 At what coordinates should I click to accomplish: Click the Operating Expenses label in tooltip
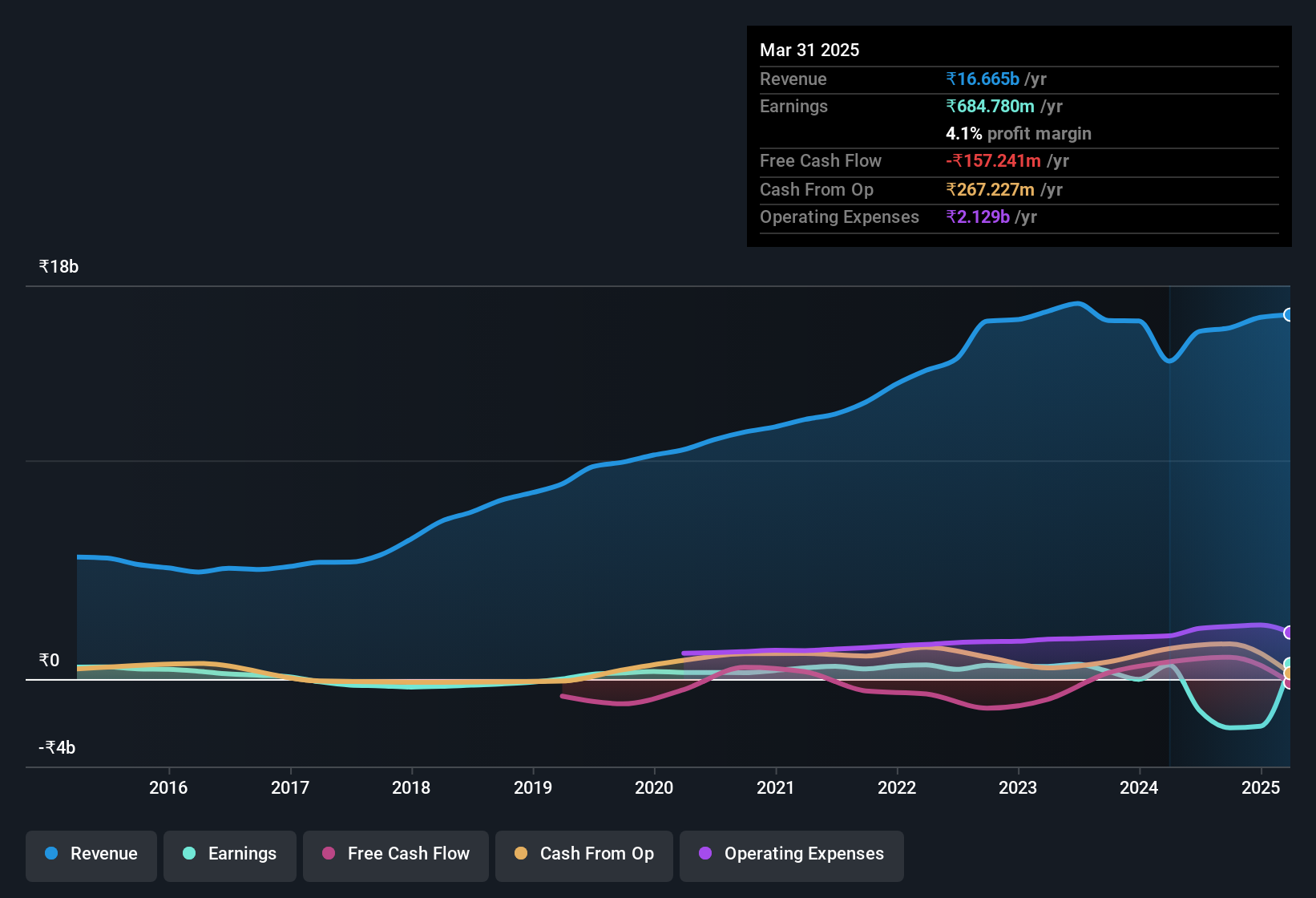click(839, 216)
